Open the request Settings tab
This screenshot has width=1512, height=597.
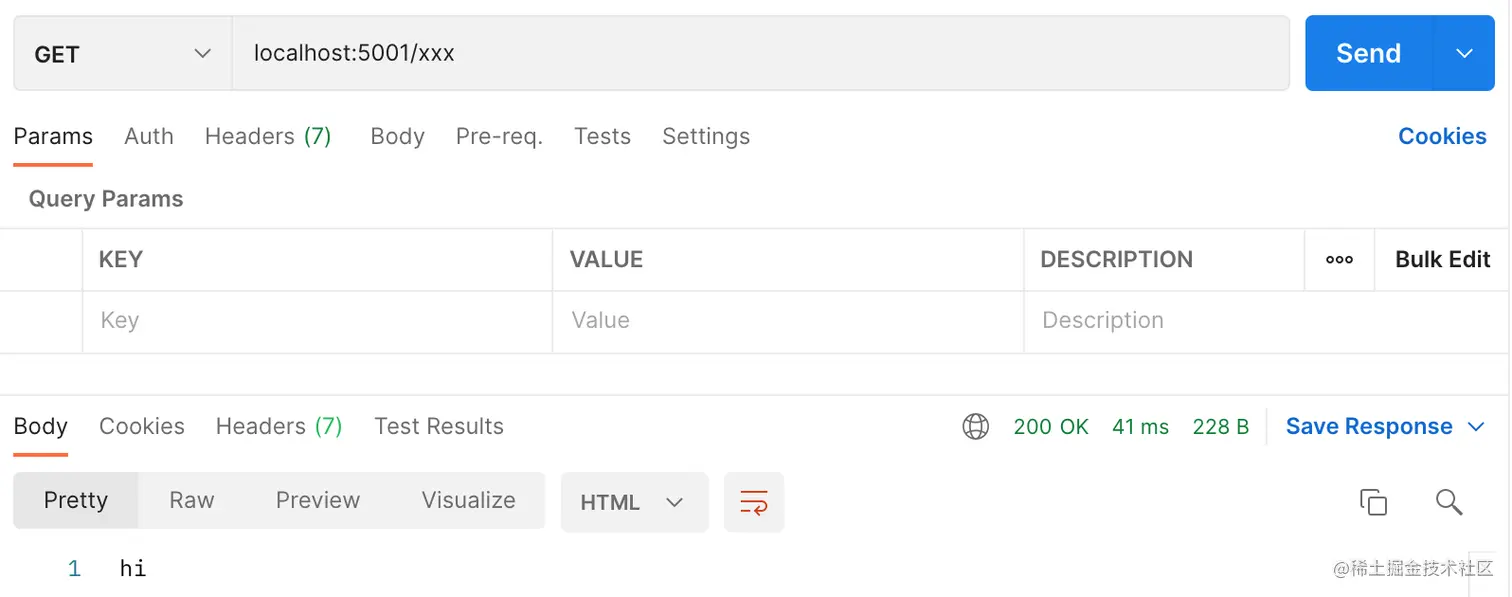click(705, 137)
